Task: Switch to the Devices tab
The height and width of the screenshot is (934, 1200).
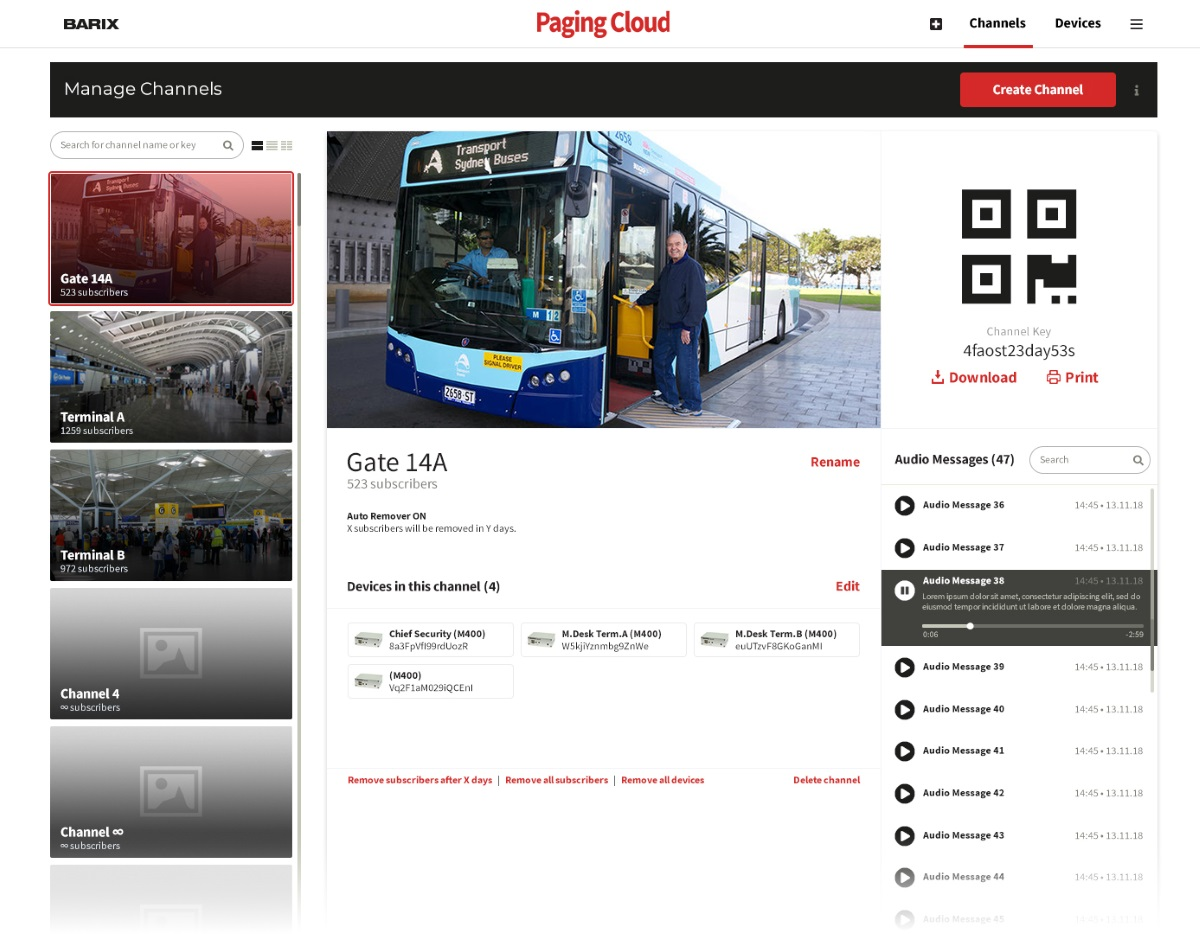Action: point(1077,23)
